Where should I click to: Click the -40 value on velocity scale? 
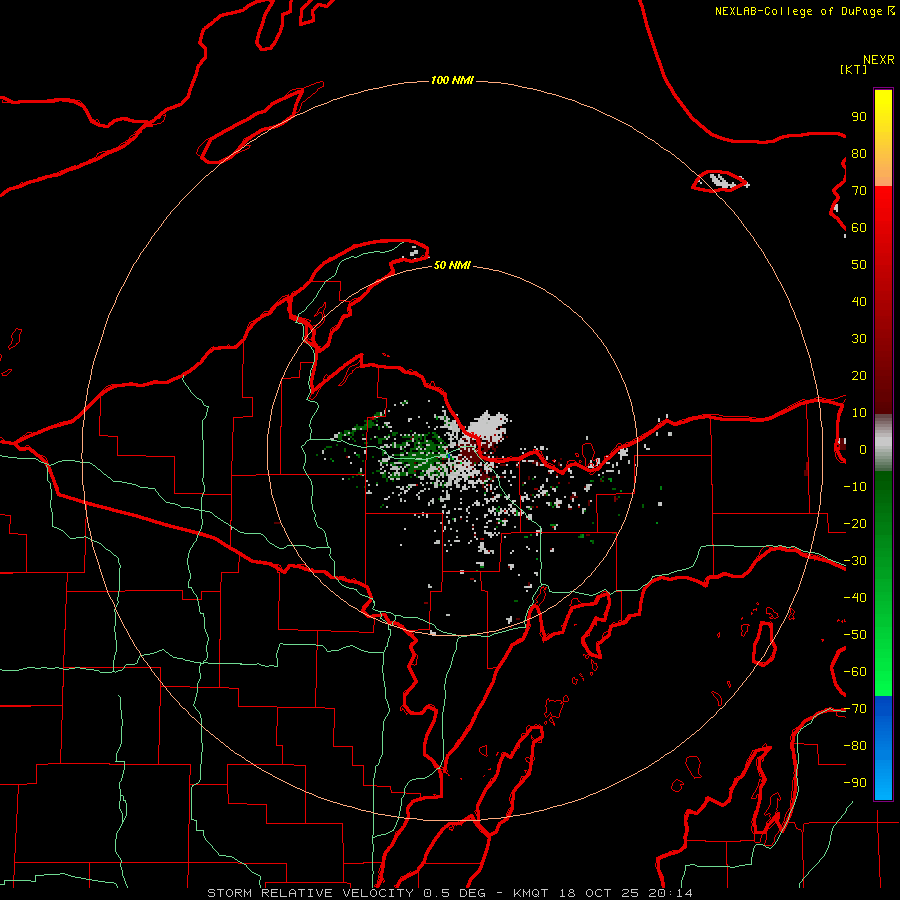point(855,598)
